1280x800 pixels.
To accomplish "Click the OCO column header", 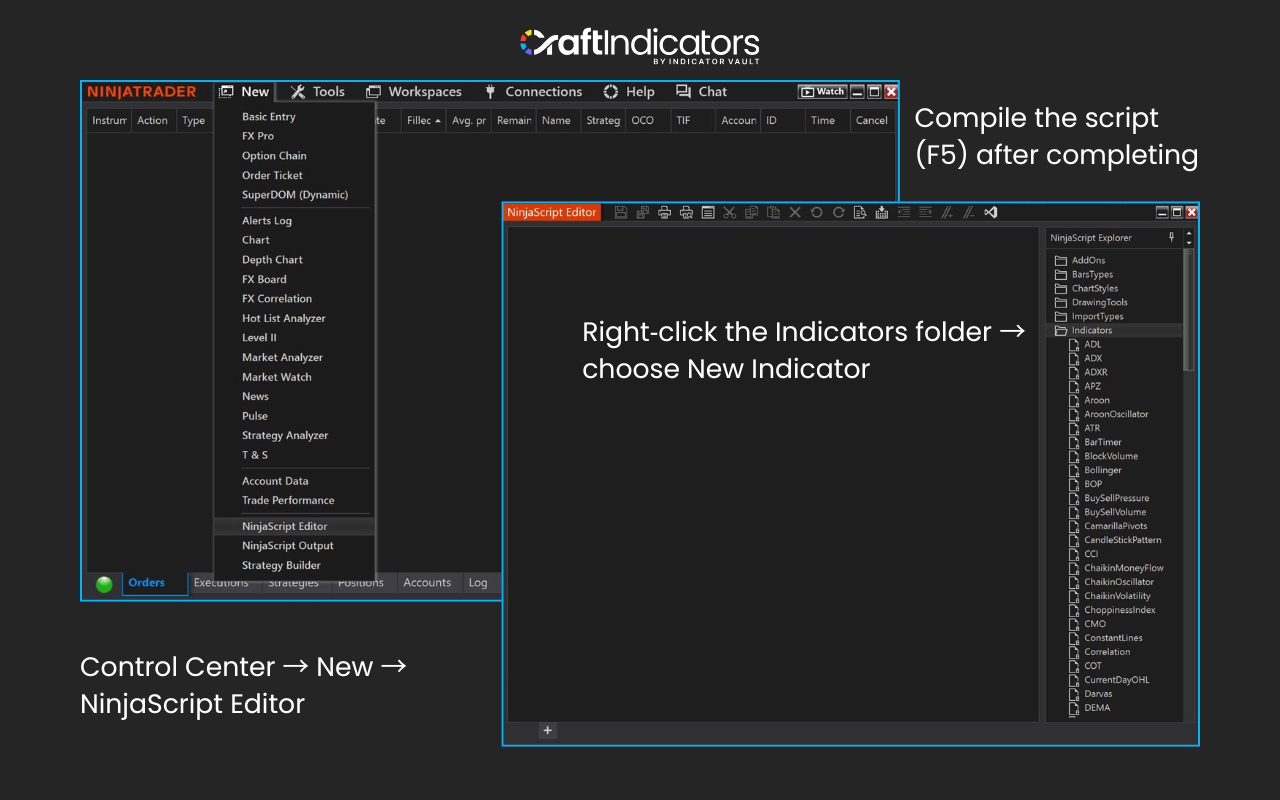I will pos(648,120).
